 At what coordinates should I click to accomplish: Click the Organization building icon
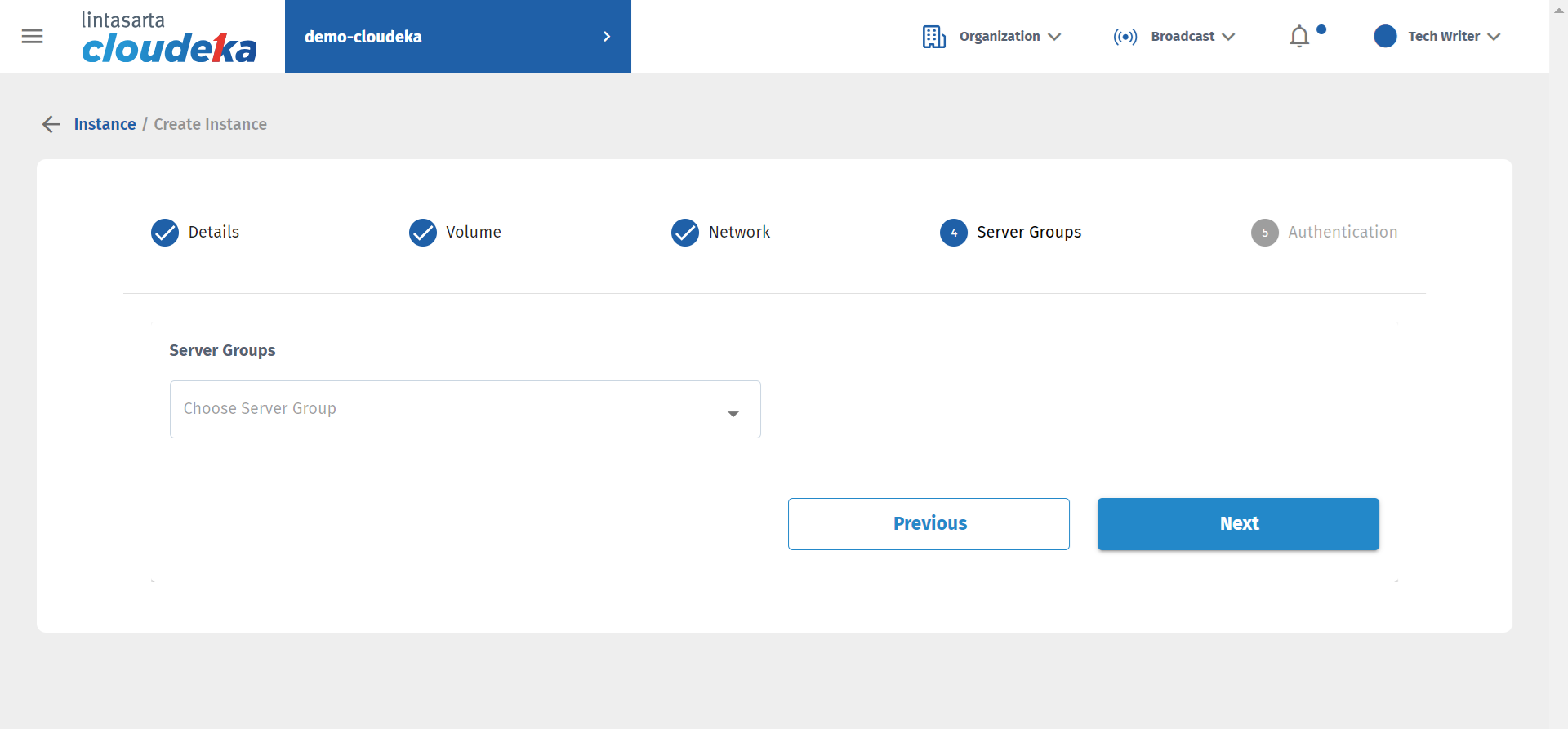pyautogui.click(x=933, y=37)
